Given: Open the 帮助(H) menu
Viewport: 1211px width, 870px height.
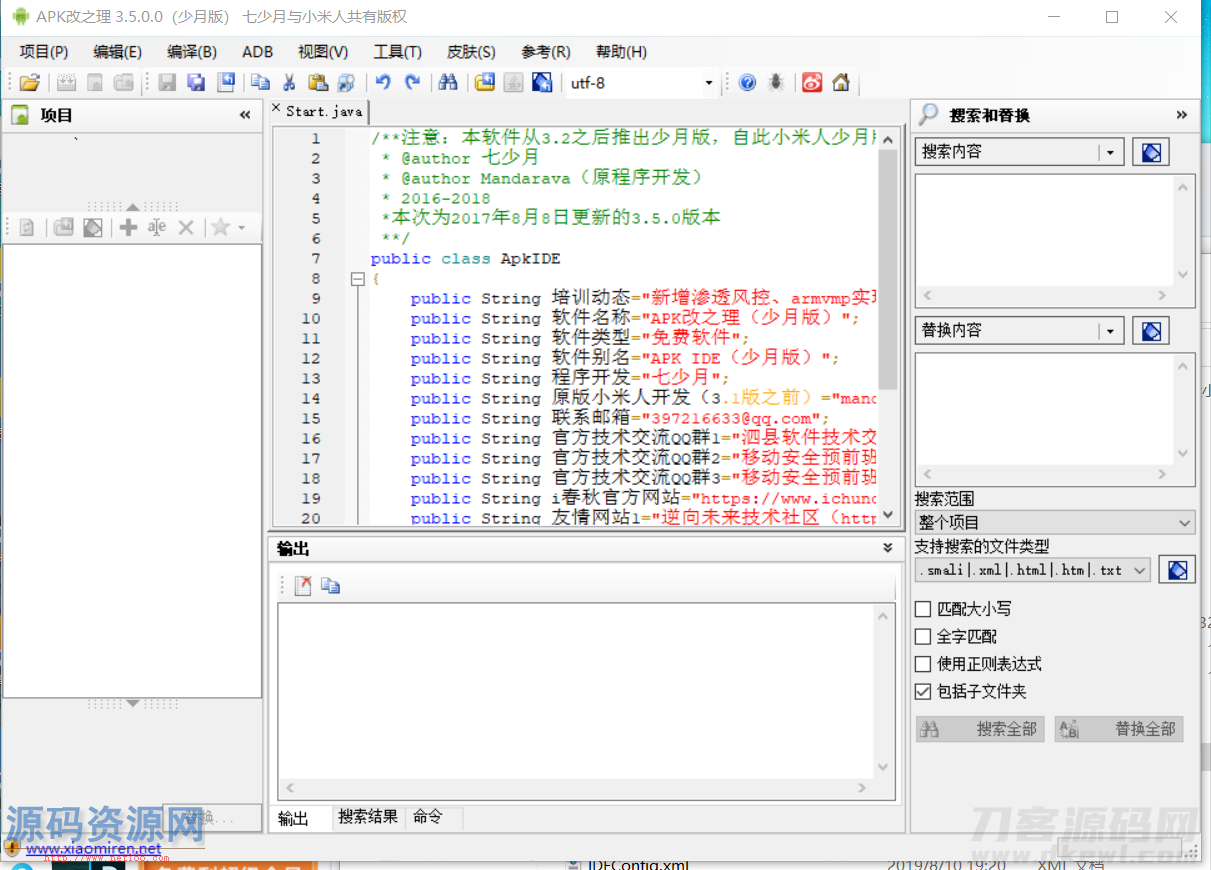Looking at the screenshot, I should coord(621,52).
